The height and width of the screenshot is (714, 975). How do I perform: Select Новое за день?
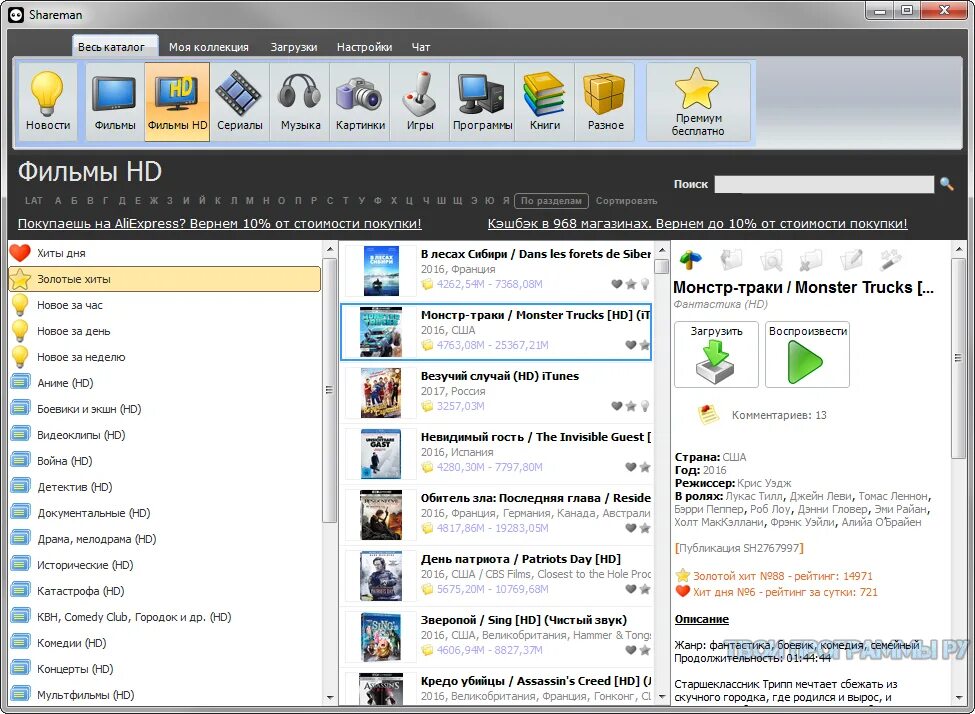click(164, 332)
